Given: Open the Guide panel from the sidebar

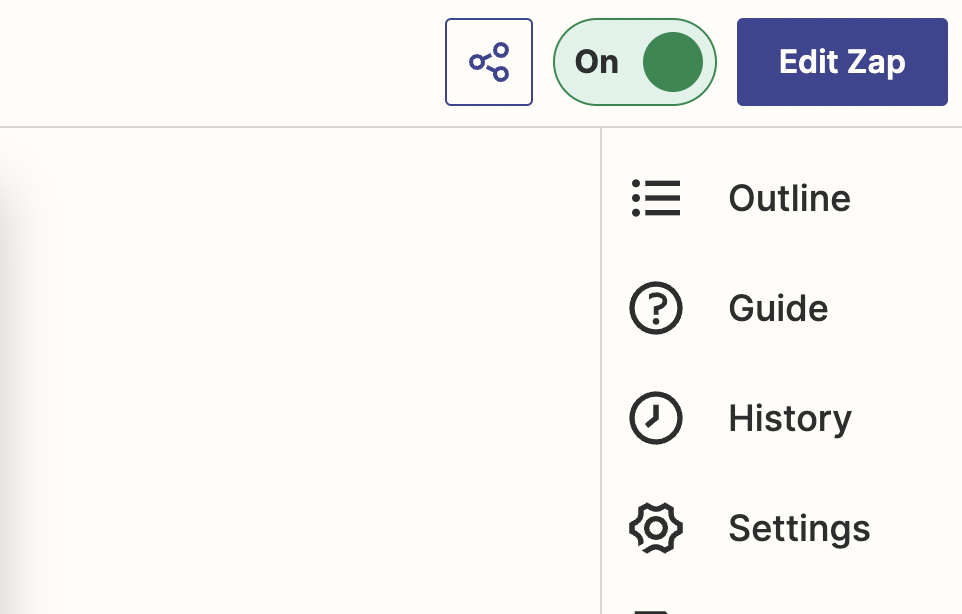Looking at the screenshot, I should [778, 308].
